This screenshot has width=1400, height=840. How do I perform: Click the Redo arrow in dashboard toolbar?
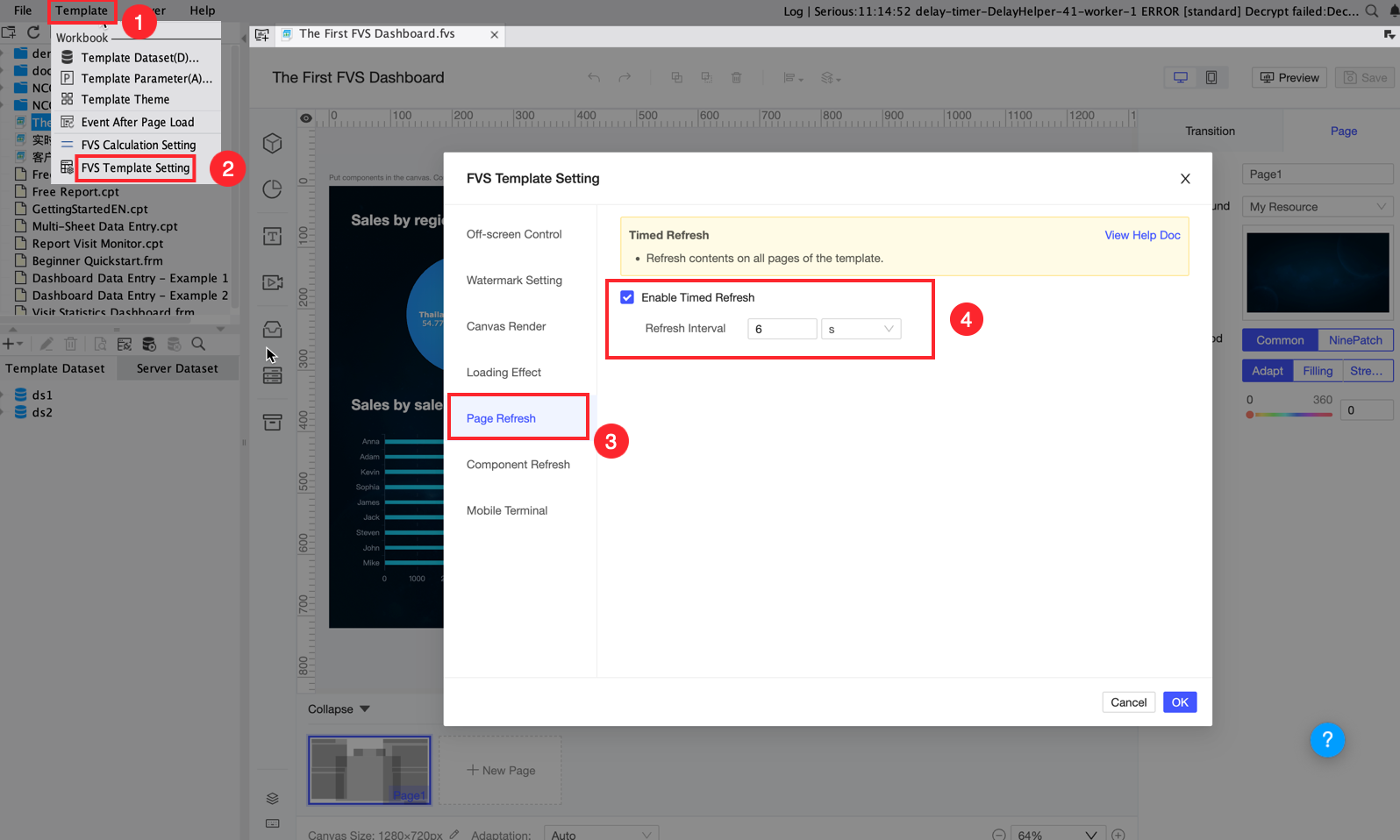(x=625, y=78)
